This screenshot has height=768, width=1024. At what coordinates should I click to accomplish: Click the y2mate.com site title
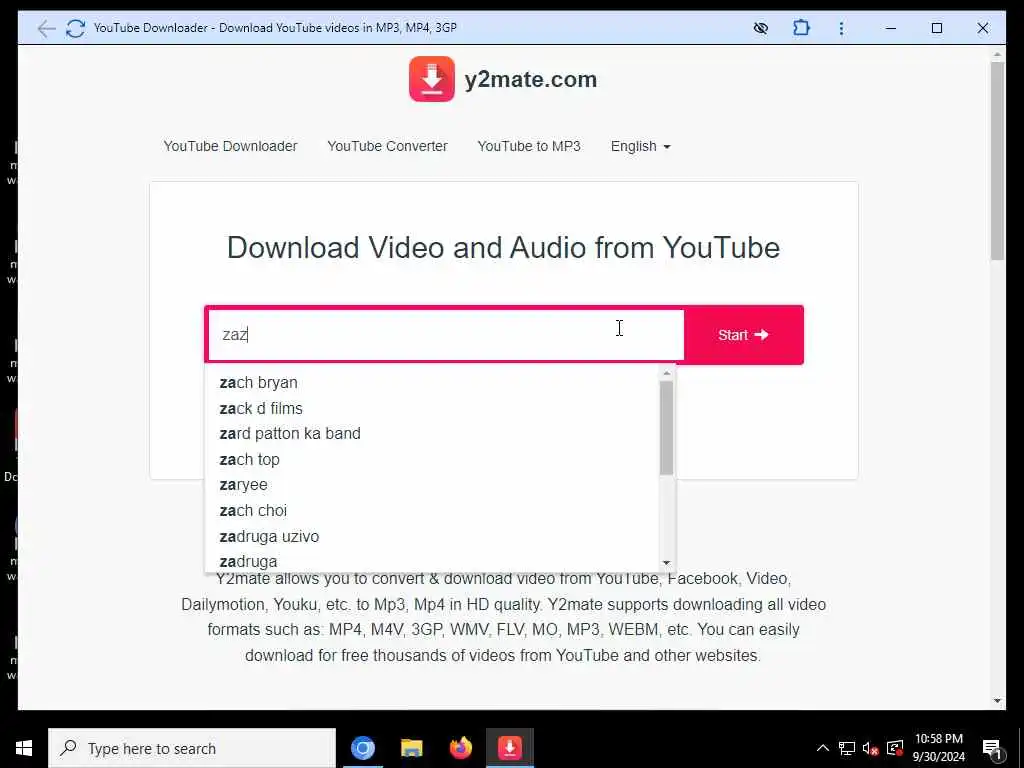[530, 80]
